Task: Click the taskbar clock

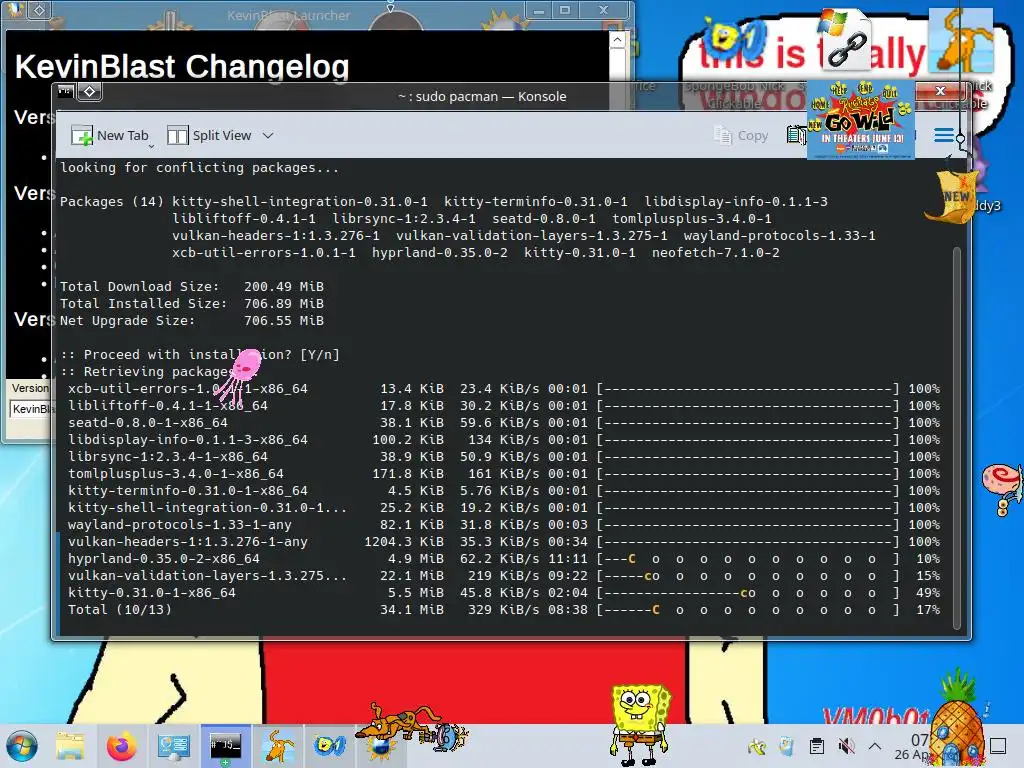Action: click(x=912, y=746)
